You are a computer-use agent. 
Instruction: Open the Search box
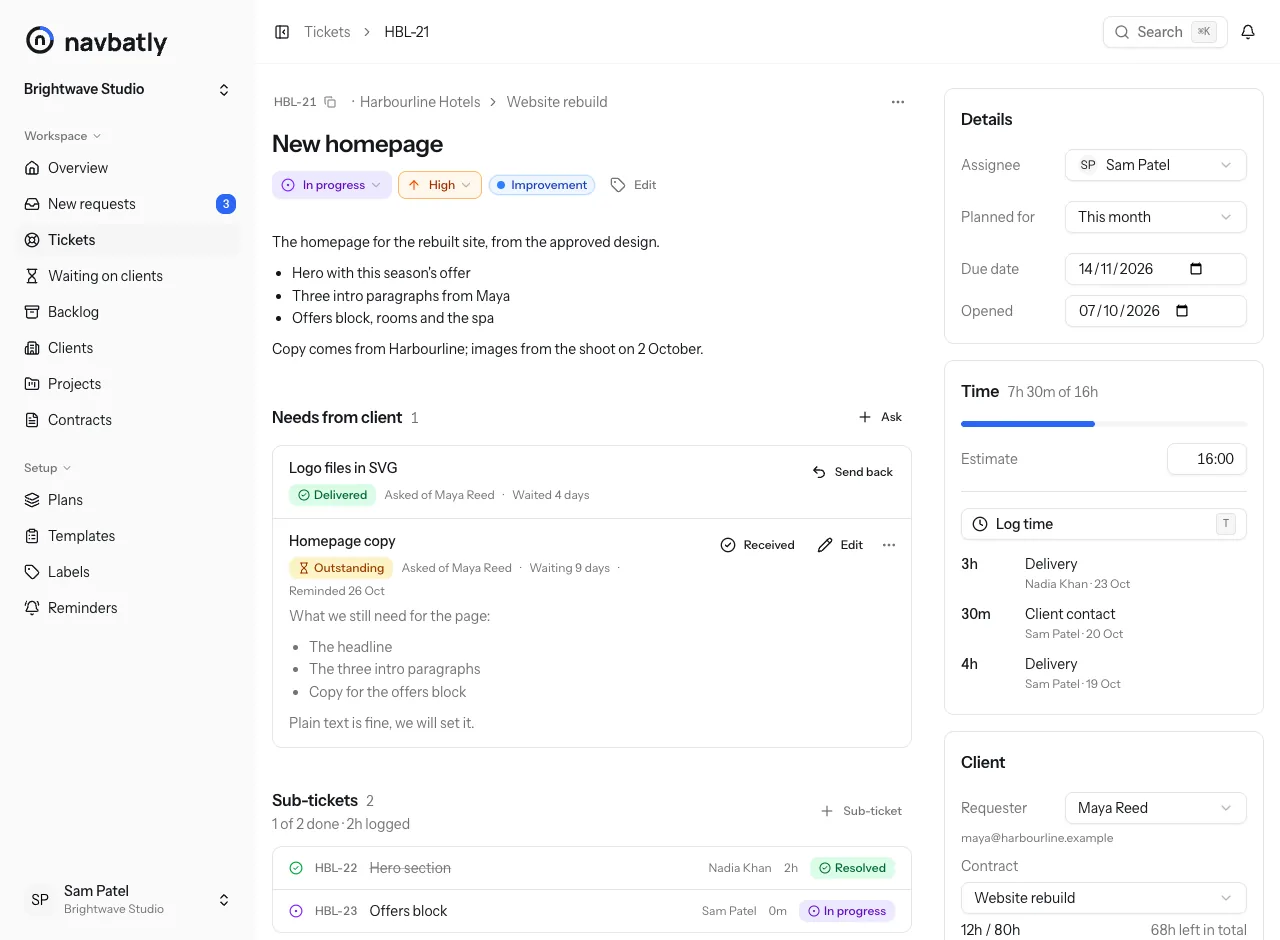(1165, 32)
